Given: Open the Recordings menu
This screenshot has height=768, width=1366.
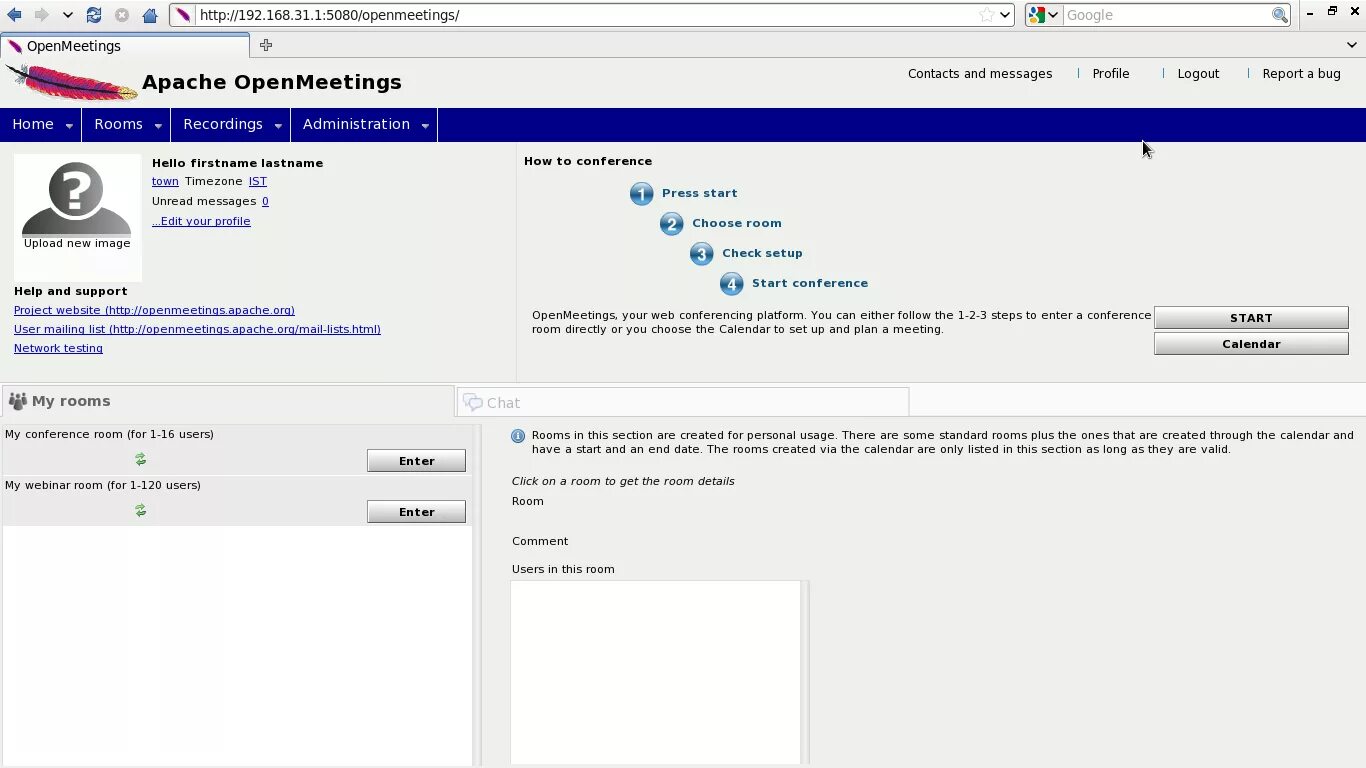Looking at the screenshot, I should [x=223, y=124].
